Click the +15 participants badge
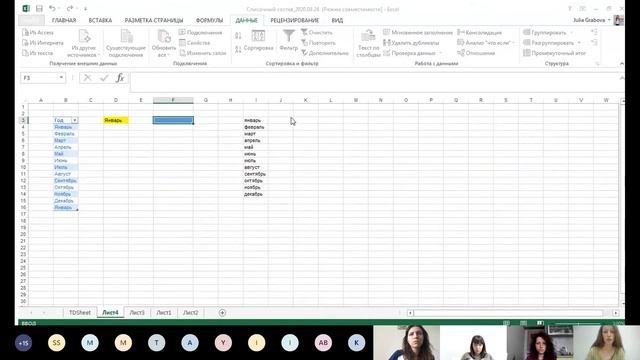Viewport: 640px width, 360px height. coord(24,343)
